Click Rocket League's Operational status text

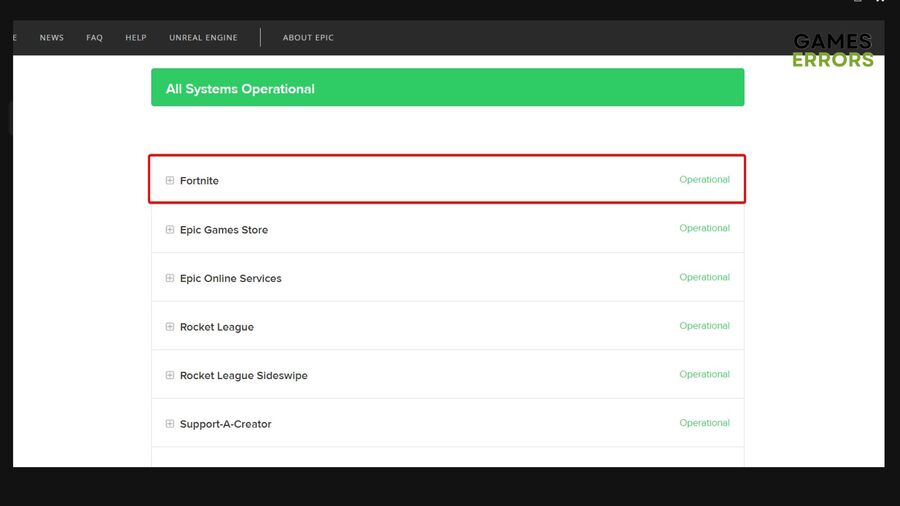point(704,326)
